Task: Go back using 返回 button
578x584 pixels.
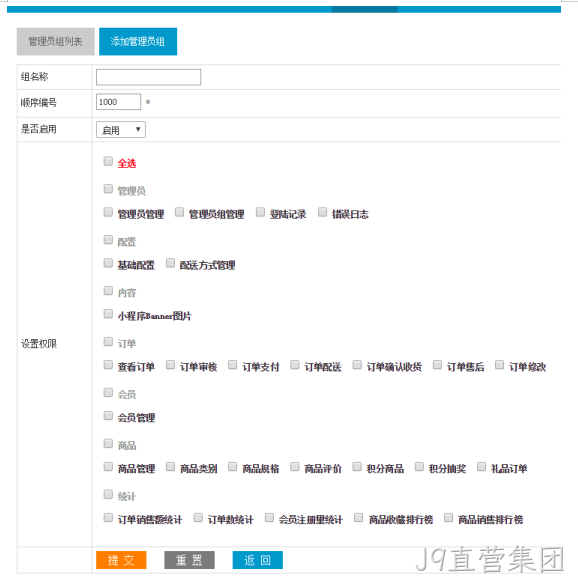Action: click(258, 560)
